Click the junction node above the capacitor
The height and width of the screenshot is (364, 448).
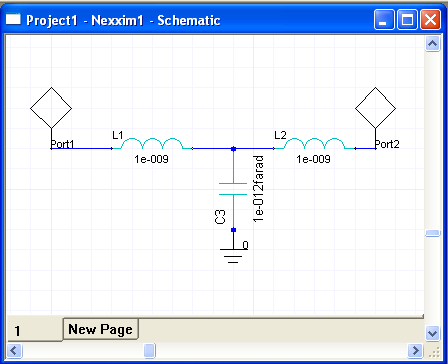point(233,149)
